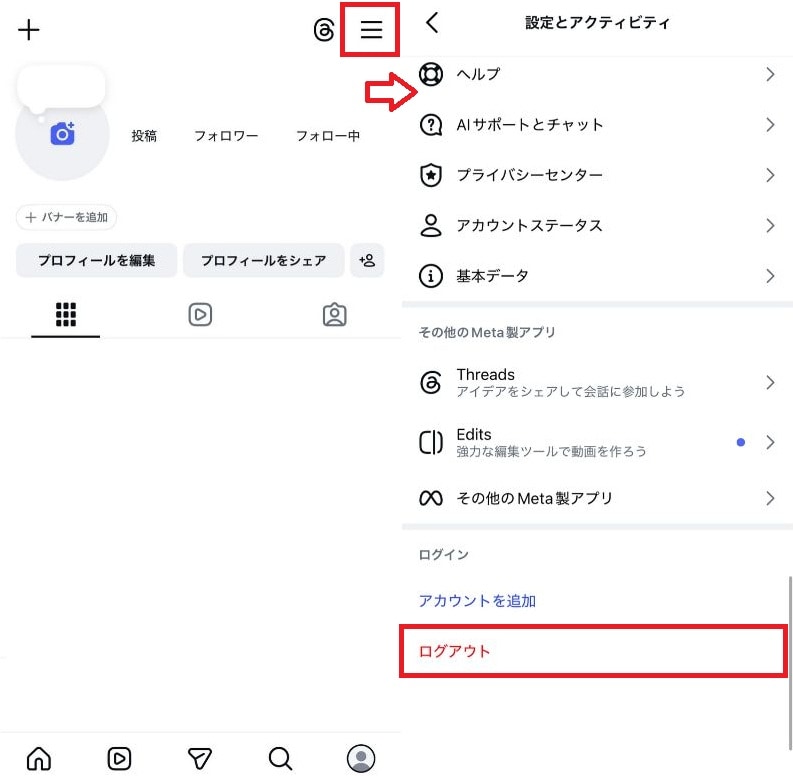Expand Edits row chevron
This screenshot has height=776, width=793.
(x=770, y=442)
